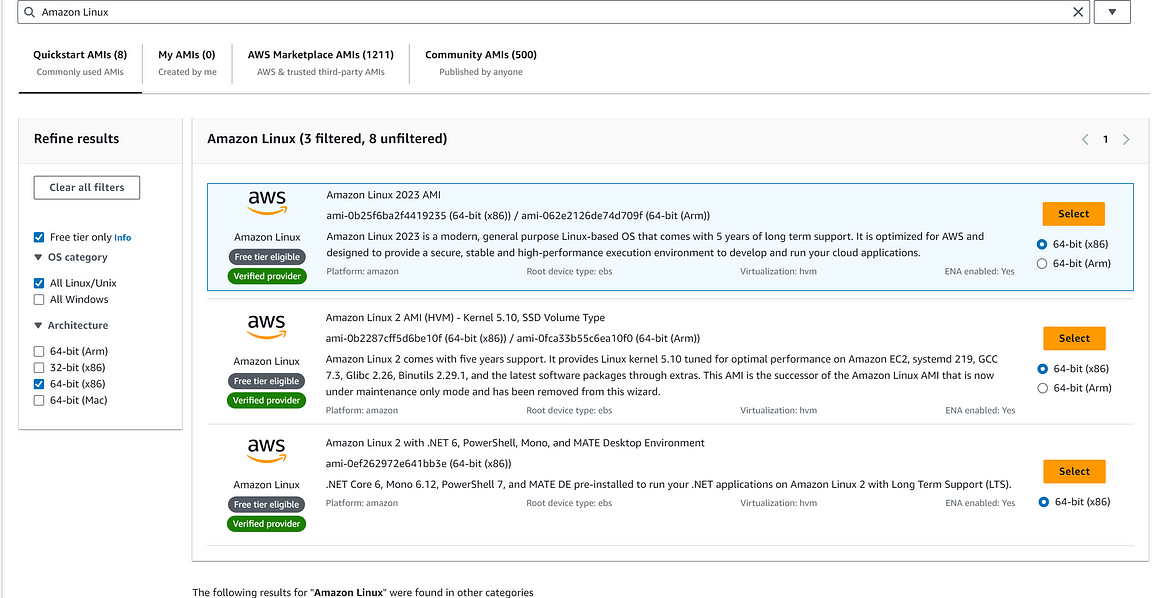Click Verified provider badge of Amazon Linux 2023
The height and width of the screenshot is (598, 1155).
tap(267, 276)
